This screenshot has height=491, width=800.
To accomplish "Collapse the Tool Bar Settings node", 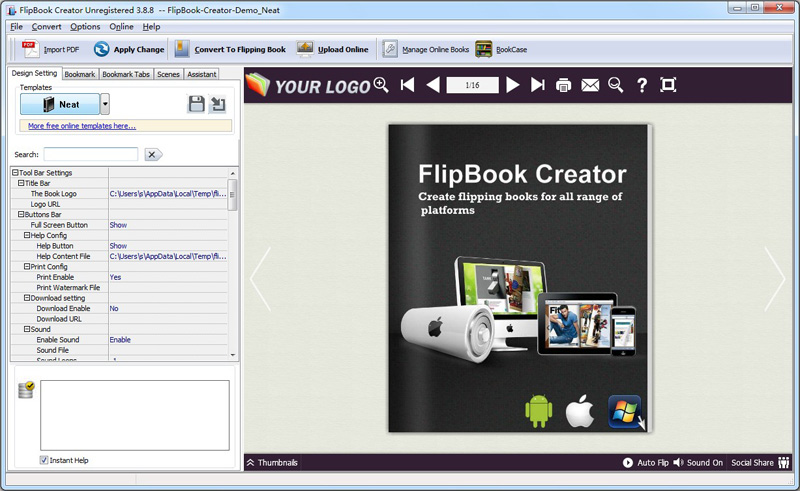I will 15,173.
